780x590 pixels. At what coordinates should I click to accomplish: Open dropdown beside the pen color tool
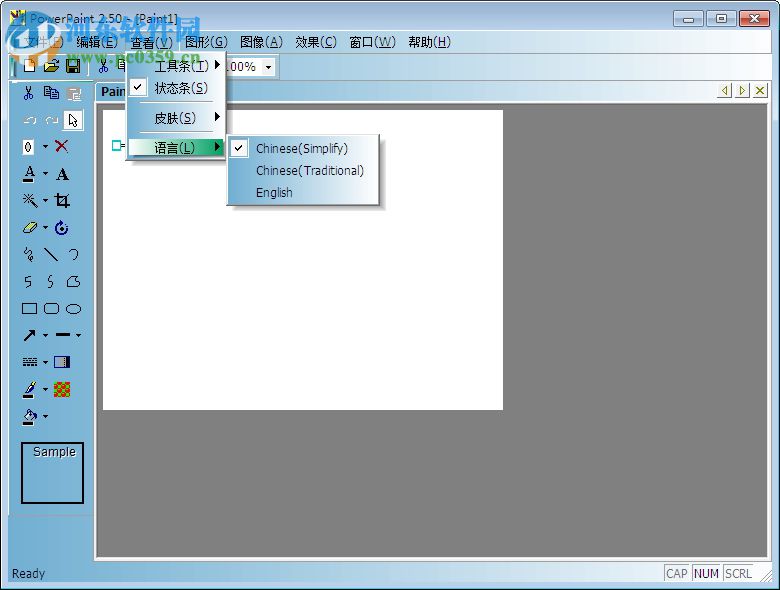pos(45,389)
